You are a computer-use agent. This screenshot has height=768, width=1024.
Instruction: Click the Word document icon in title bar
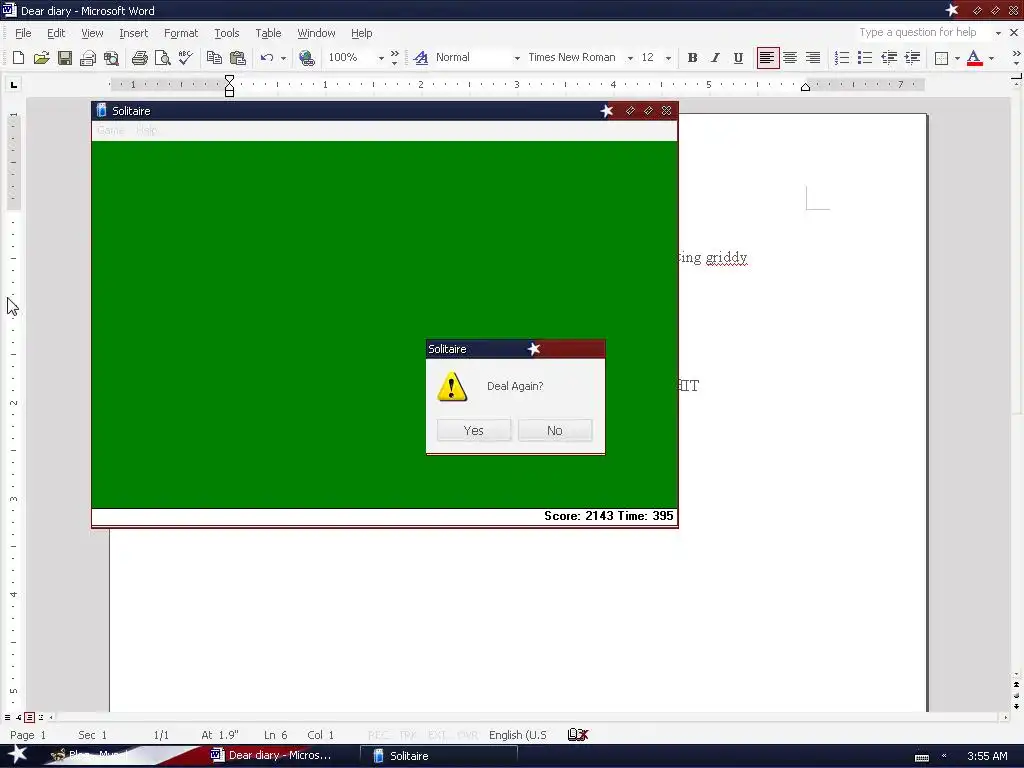point(9,10)
